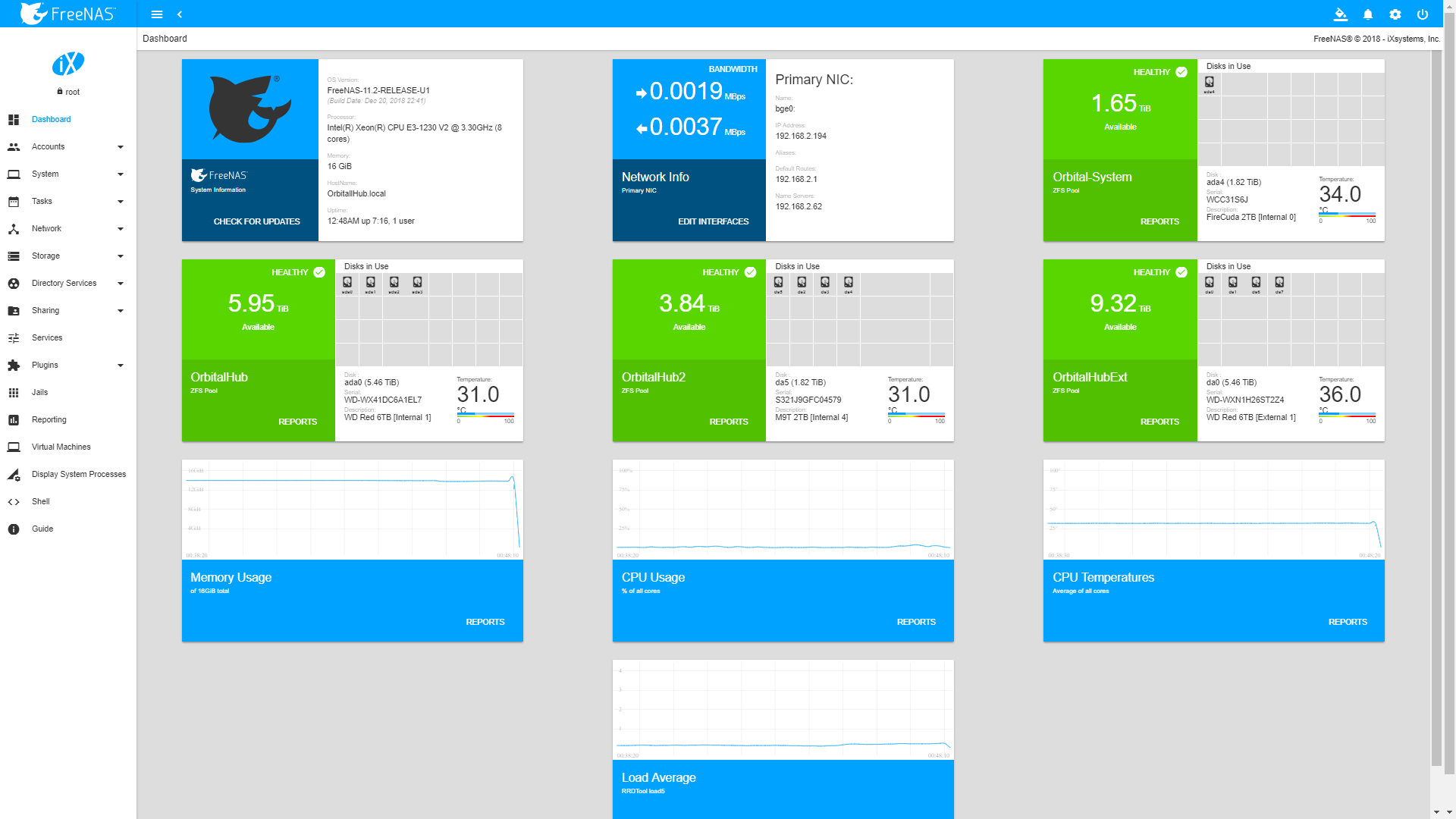Viewport: 1456px width, 819px height.
Task: Click the power icon in top bar
Action: point(1423,14)
